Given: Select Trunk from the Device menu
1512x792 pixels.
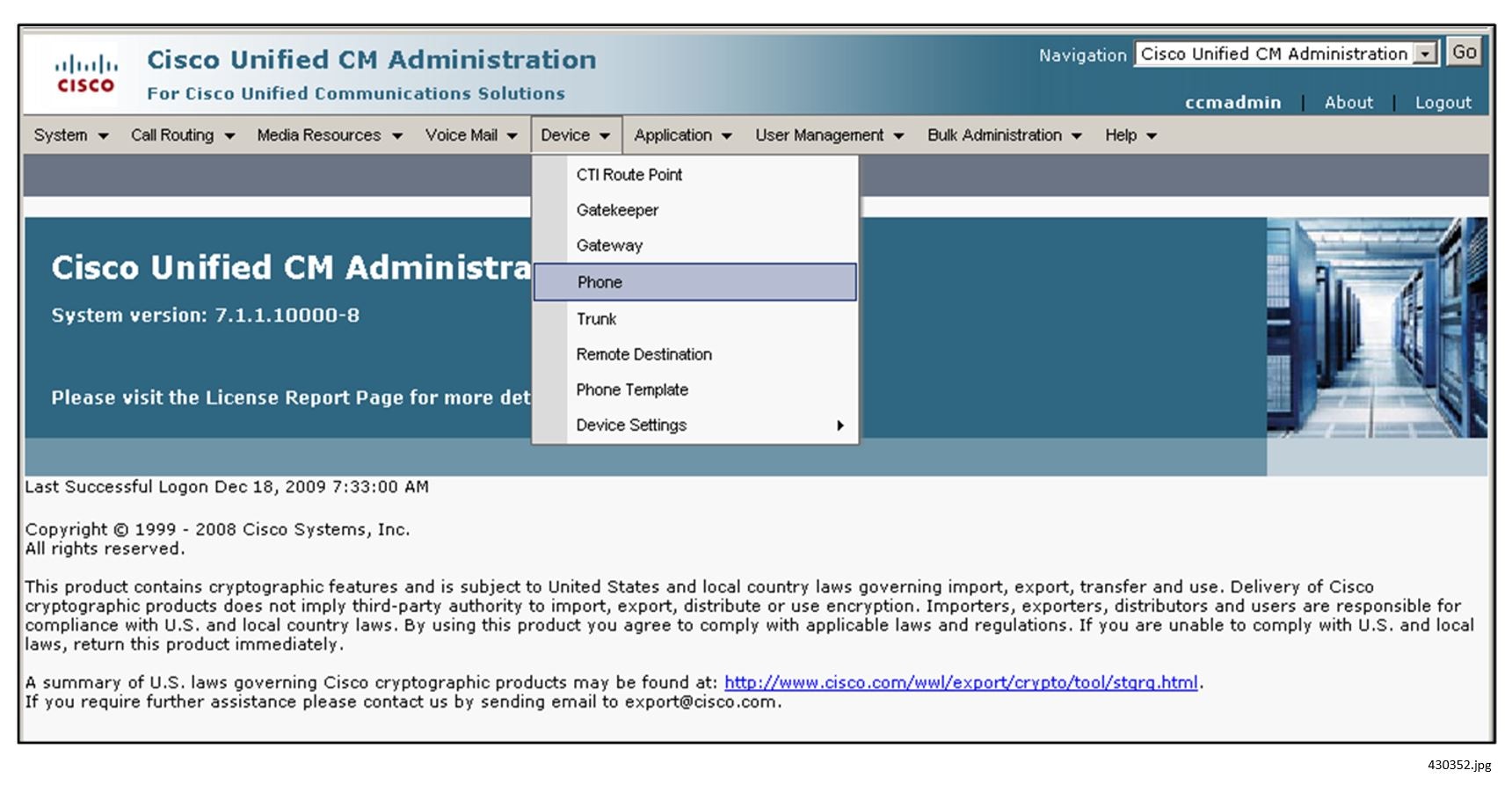Looking at the screenshot, I should pyautogui.click(x=596, y=318).
